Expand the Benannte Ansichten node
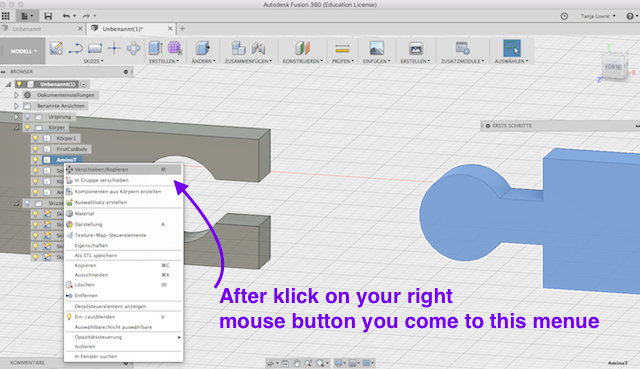Viewport: 640px width, 369px height. point(16,106)
